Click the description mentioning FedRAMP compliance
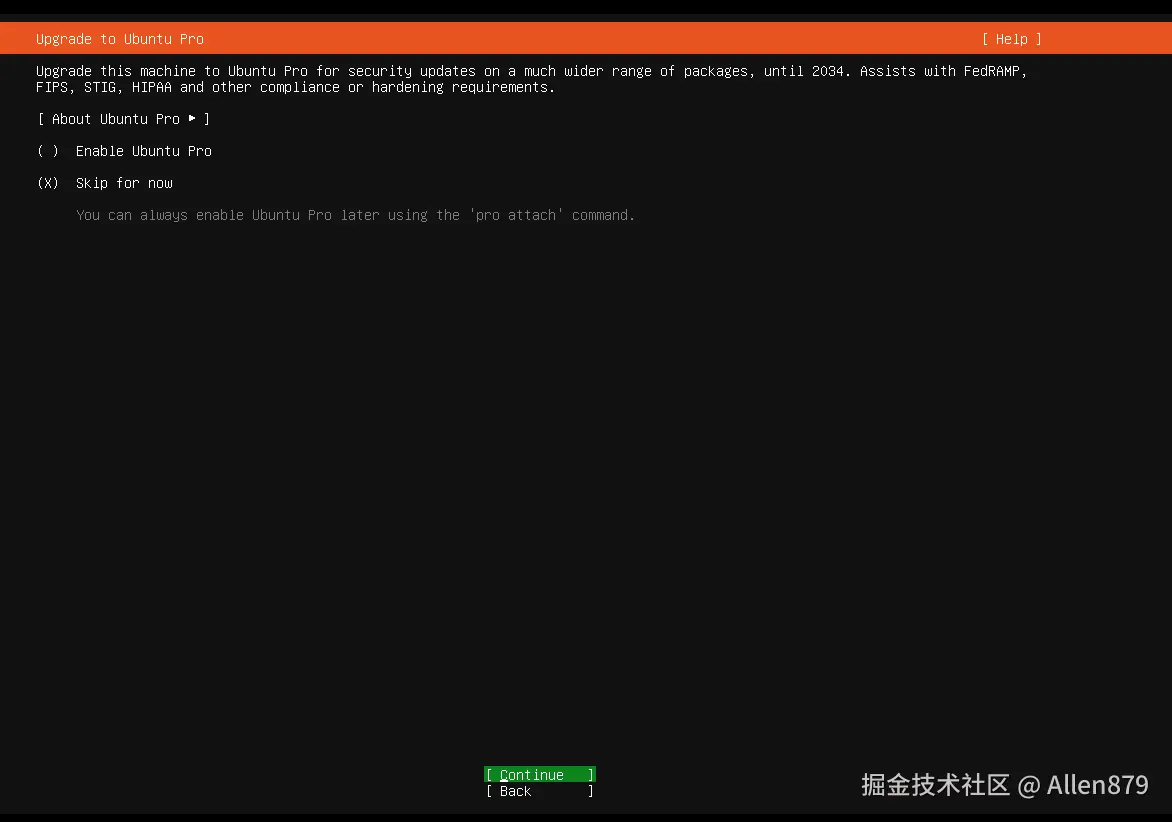Image resolution: width=1172 pixels, height=822 pixels. pyautogui.click(x=531, y=79)
